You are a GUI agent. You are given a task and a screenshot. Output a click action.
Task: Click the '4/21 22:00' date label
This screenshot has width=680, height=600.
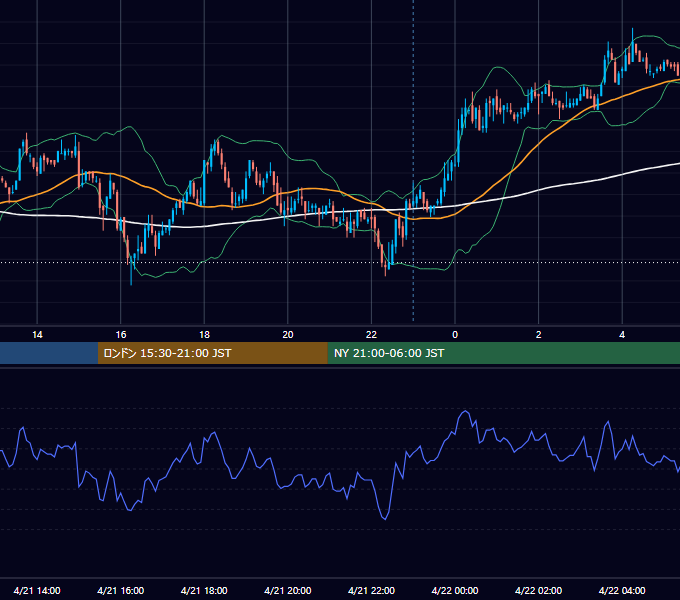pyautogui.click(x=371, y=590)
